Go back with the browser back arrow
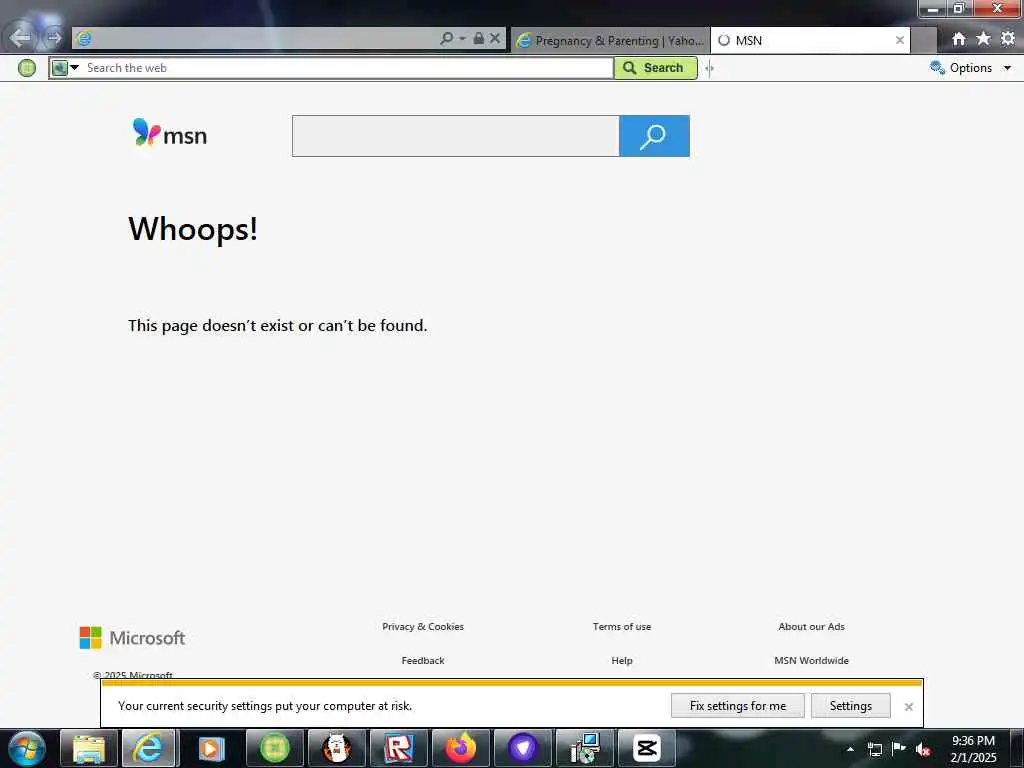1024x768 pixels. (x=20, y=37)
